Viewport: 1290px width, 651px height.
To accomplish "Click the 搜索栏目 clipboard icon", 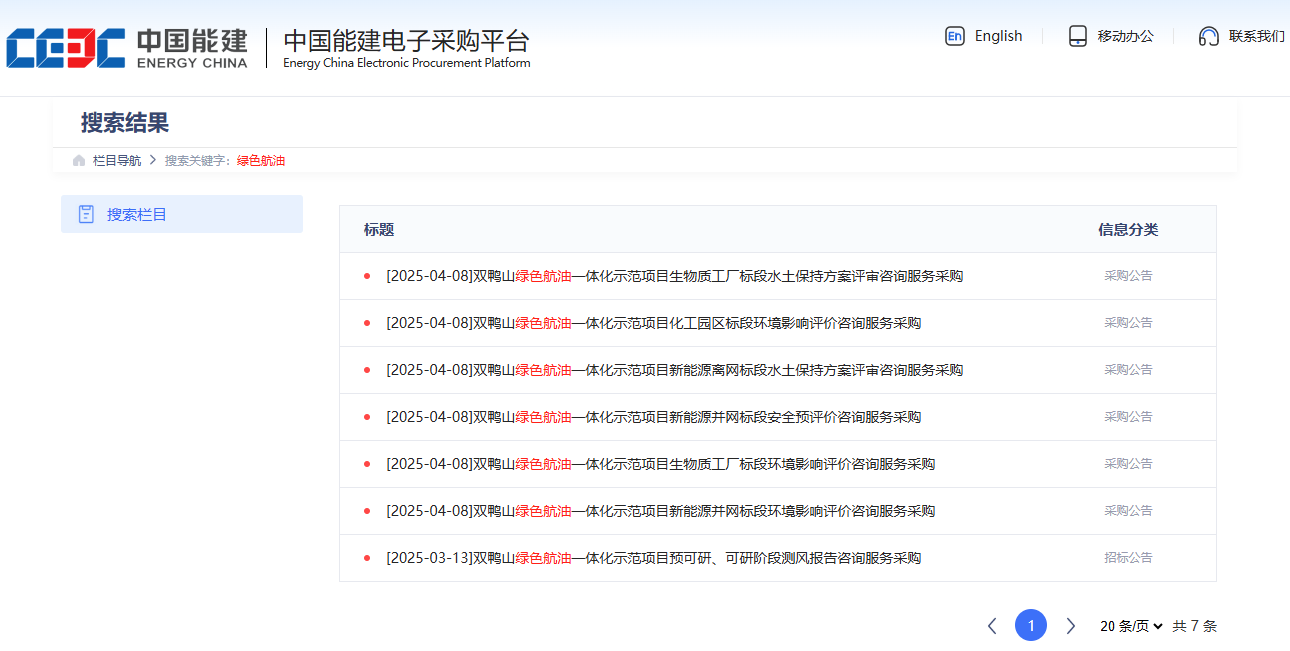I will (x=86, y=214).
